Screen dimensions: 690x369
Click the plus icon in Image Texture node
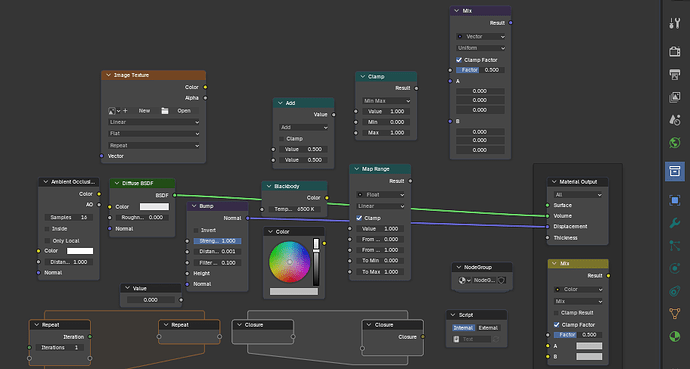pyautogui.click(x=125, y=111)
